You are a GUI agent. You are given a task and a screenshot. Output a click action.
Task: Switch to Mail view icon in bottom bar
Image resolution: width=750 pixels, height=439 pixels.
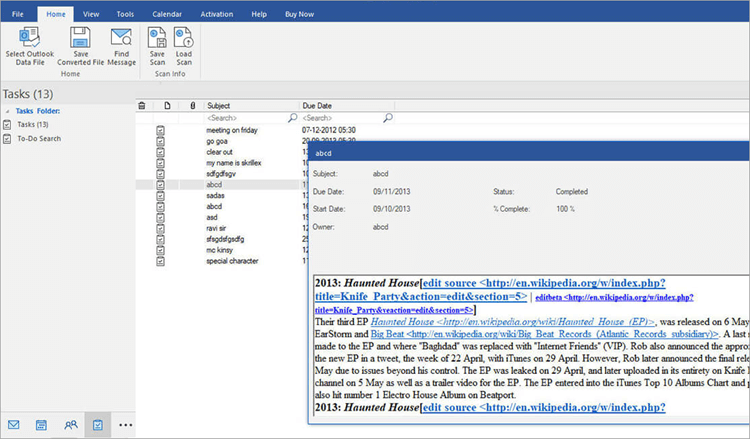coord(14,425)
